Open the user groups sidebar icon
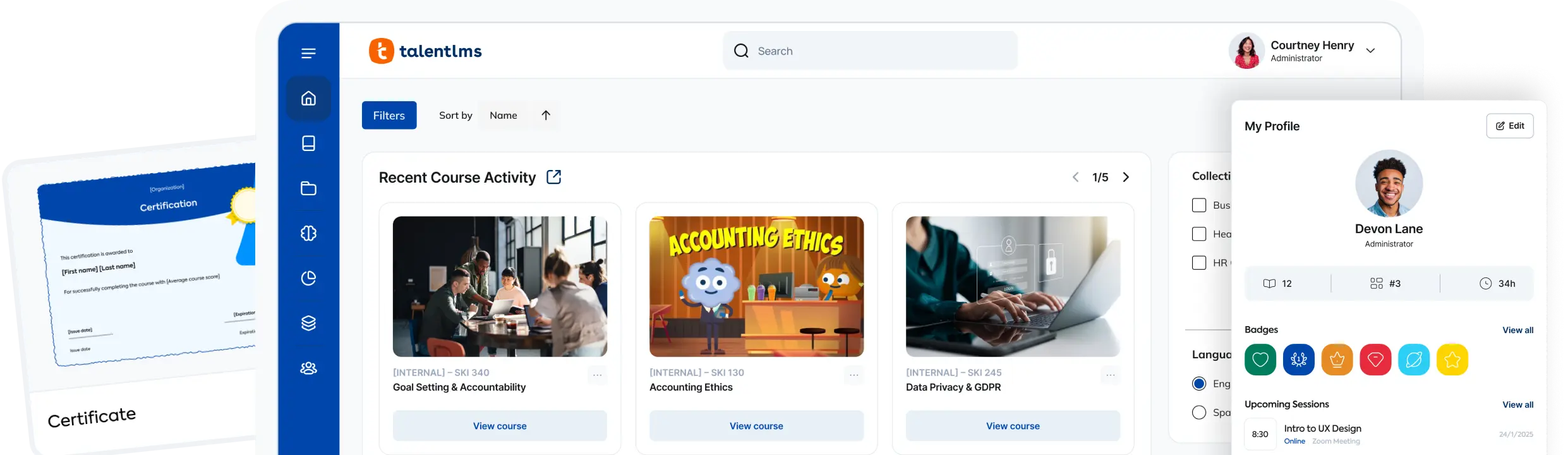Viewport: 1568px width, 455px height. (308, 368)
